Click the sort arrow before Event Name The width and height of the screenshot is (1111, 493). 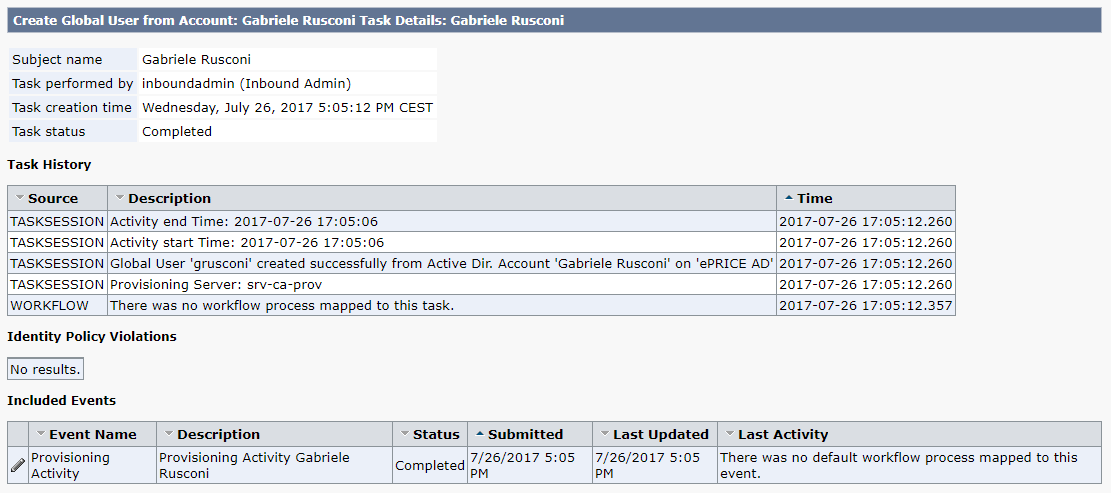40,434
